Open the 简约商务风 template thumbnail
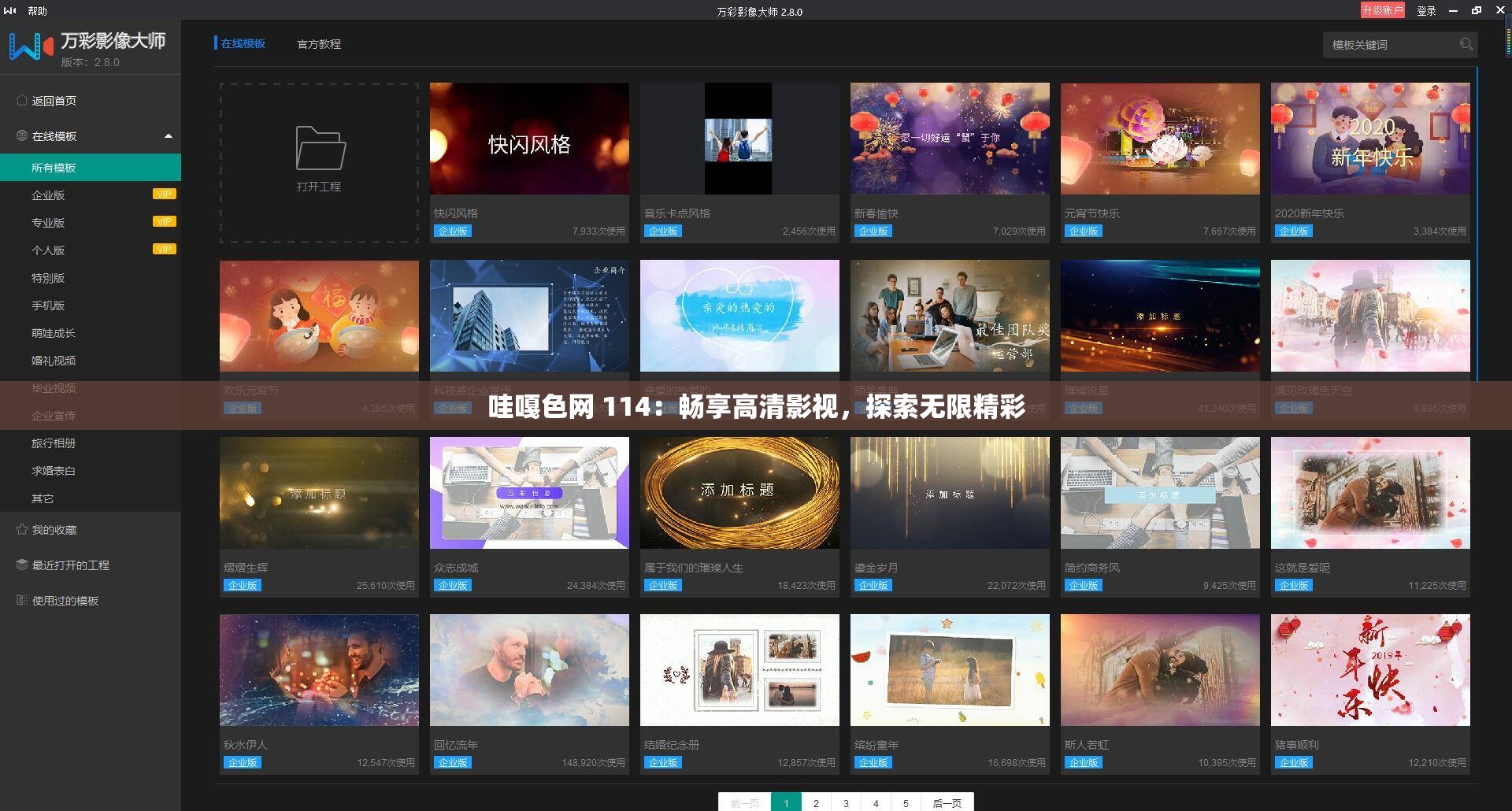This screenshot has width=1512, height=811. (x=1160, y=493)
